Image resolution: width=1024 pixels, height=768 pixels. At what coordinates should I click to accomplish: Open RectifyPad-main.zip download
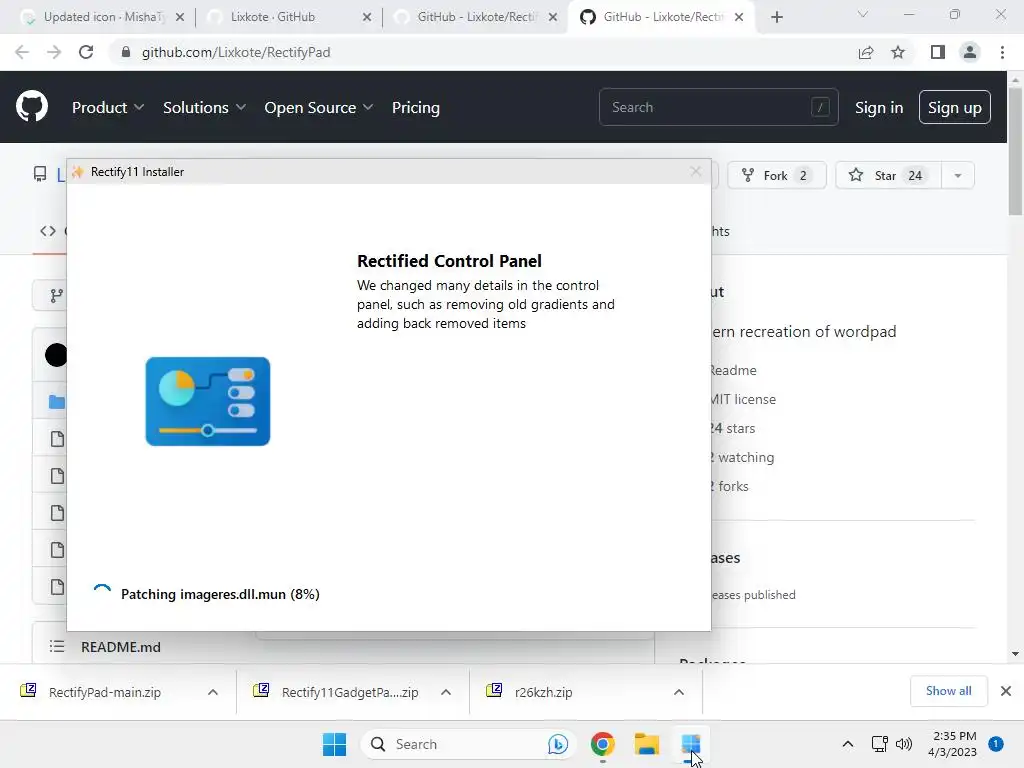[x=105, y=692]
